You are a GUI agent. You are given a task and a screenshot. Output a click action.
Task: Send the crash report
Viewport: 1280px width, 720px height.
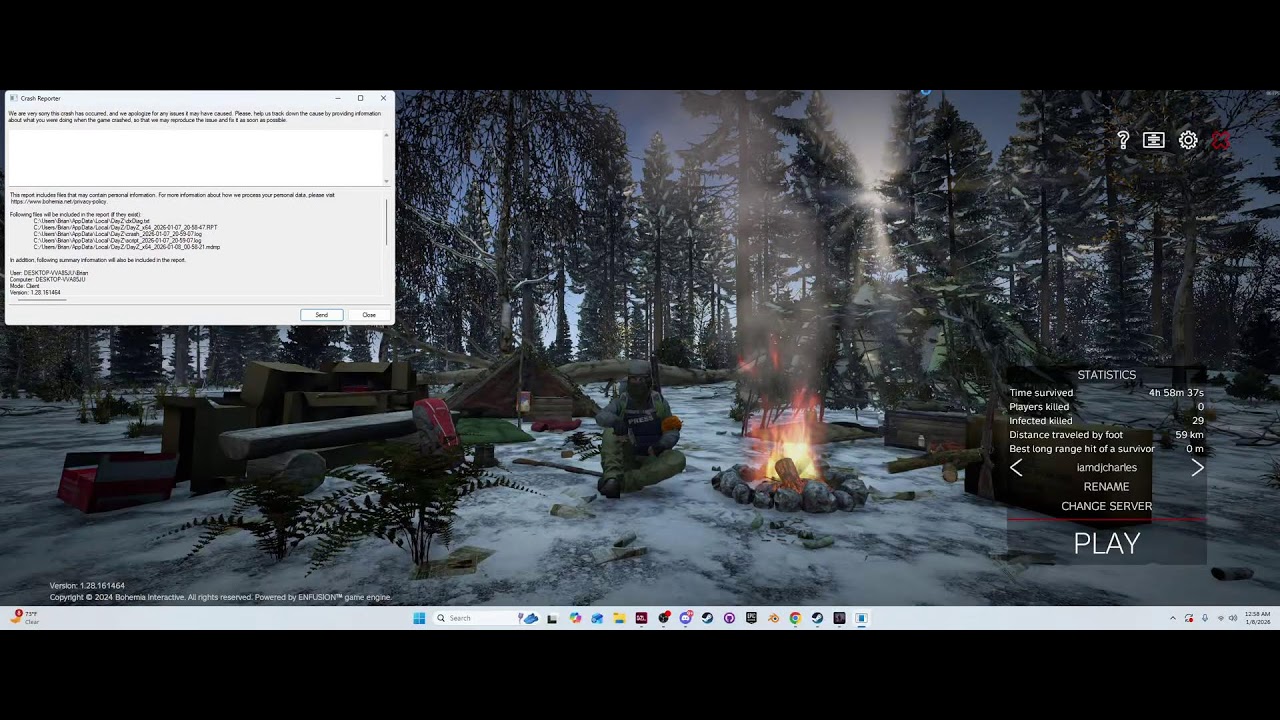pos(322,315)
